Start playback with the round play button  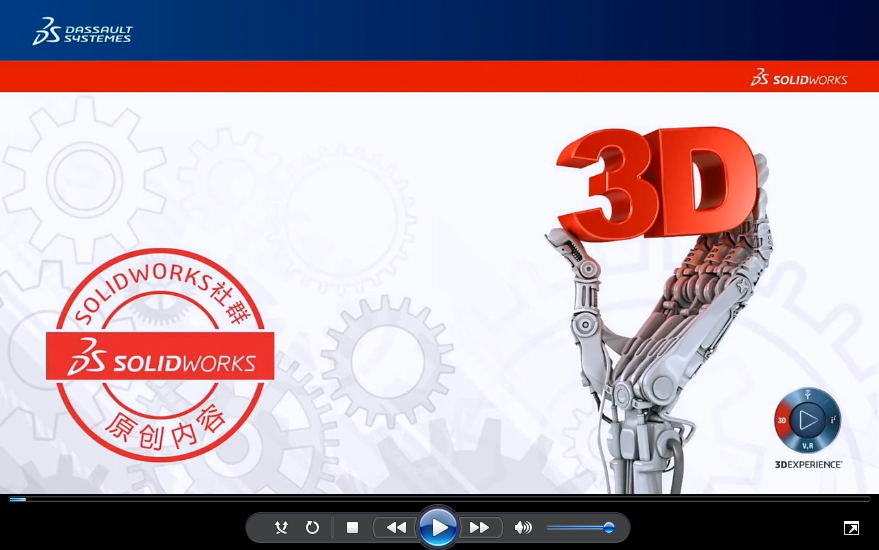coord(438,528)
